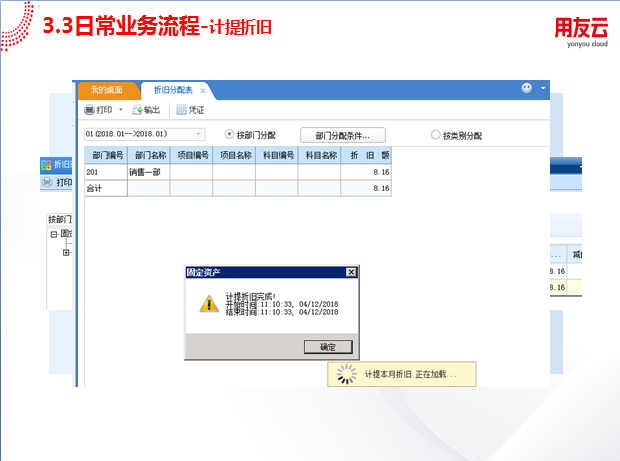The height and width of the screenshot is (461, 620).
Task: Select the 销售一部 department name cell
Action: (x=149, y=172)
